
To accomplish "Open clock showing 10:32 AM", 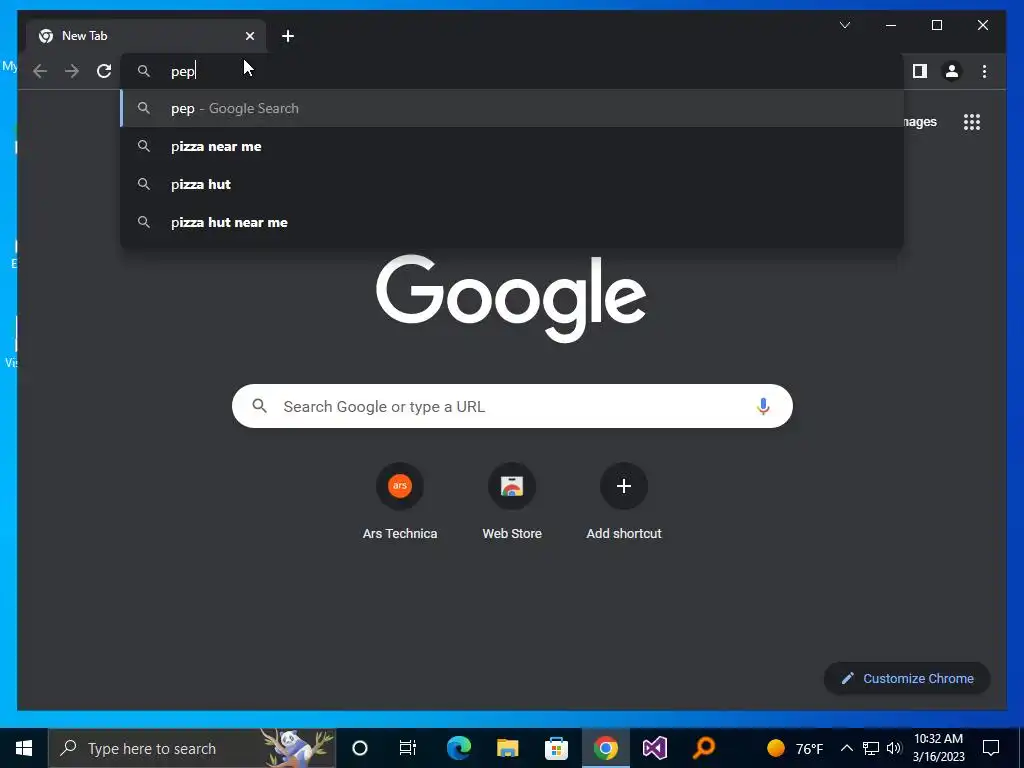I will tap(938, 748).
